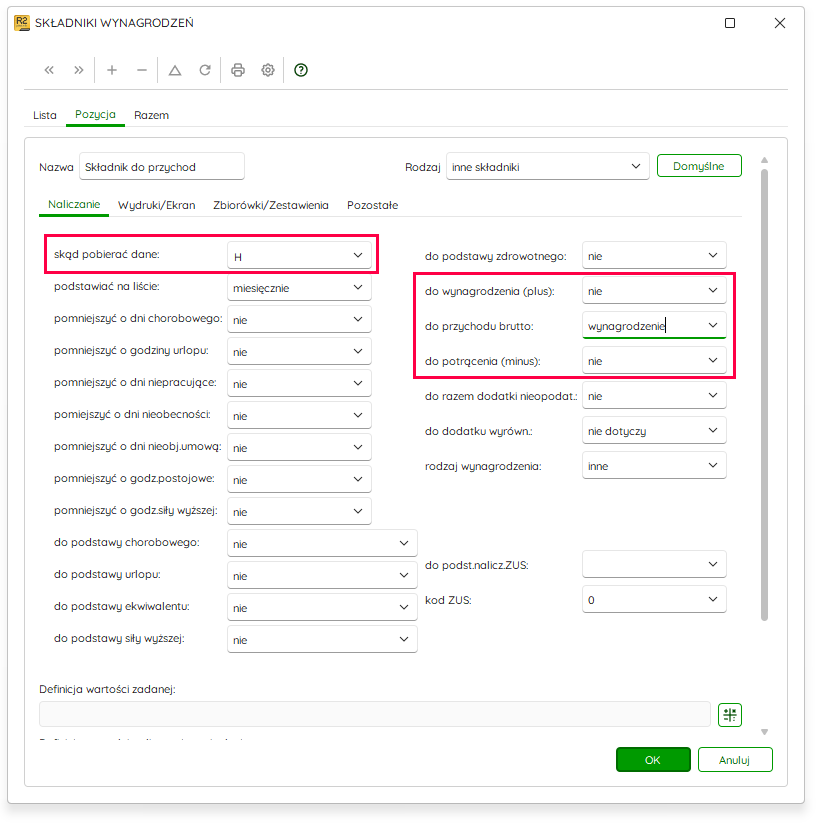Add a new item with plus icon

(x=112, y=70)
